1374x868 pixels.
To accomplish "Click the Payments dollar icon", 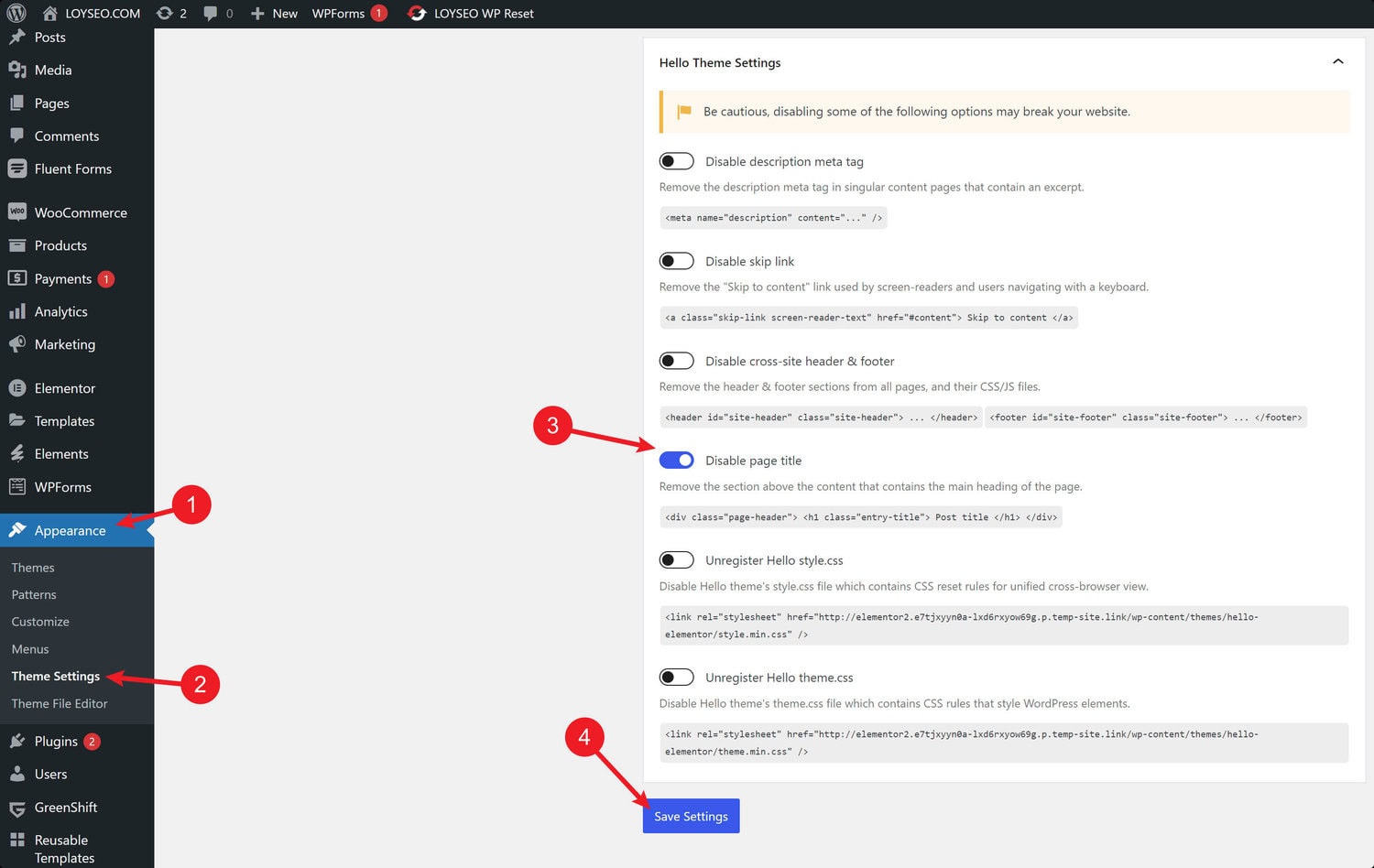I will [x=17, y=278].
